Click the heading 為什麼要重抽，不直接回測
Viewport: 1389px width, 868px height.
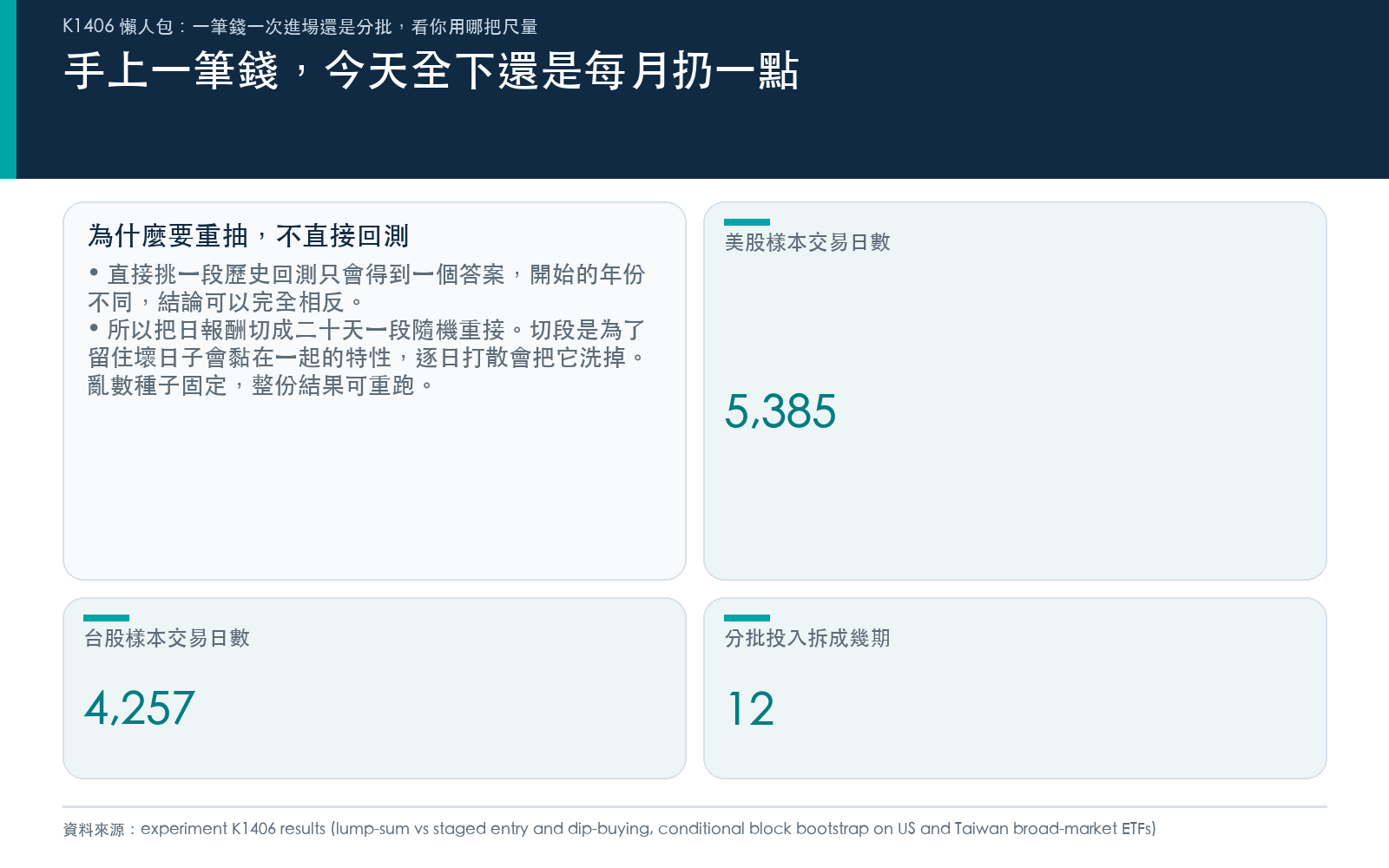[248, 235]
